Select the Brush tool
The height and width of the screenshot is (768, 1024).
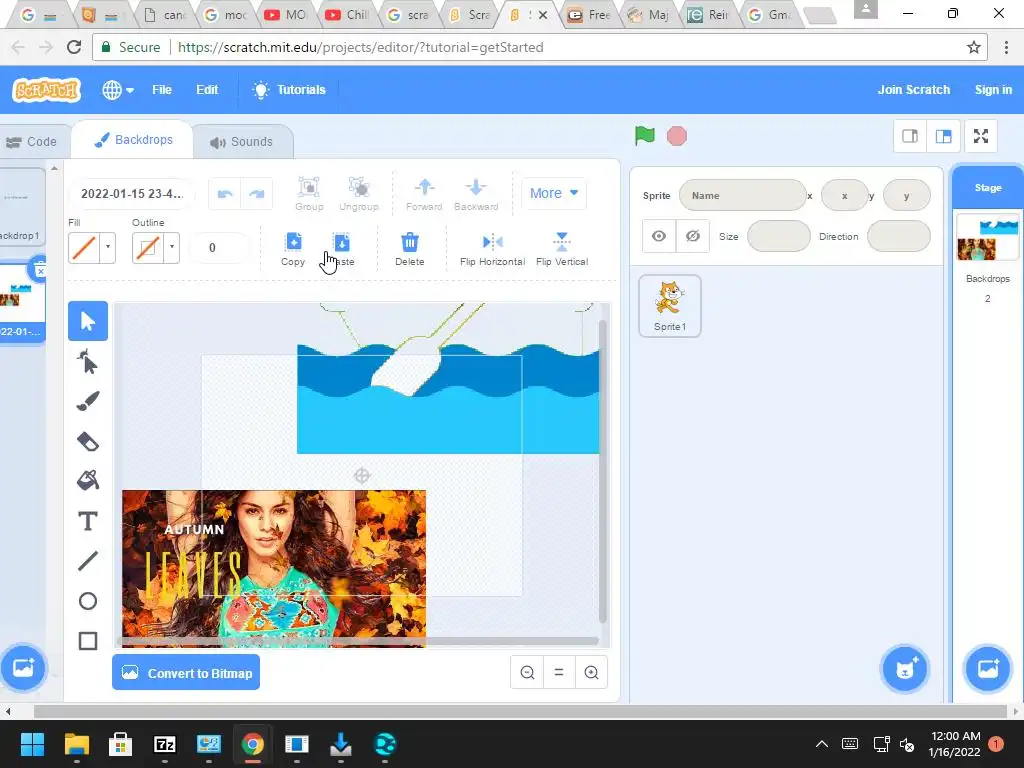click(x=88, y=401)
